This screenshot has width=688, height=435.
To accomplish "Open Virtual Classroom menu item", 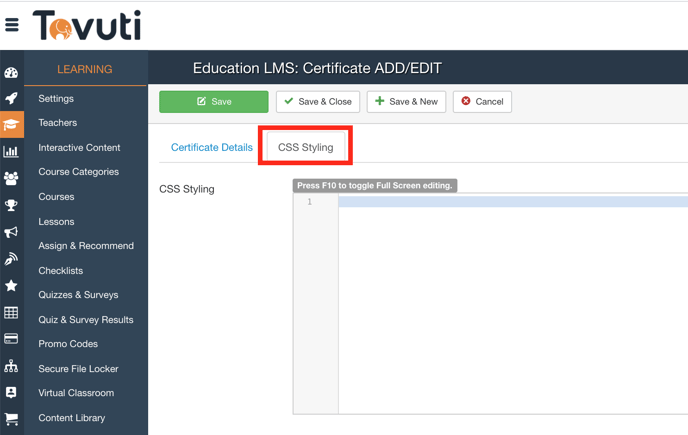I will [x=76, y=393].
